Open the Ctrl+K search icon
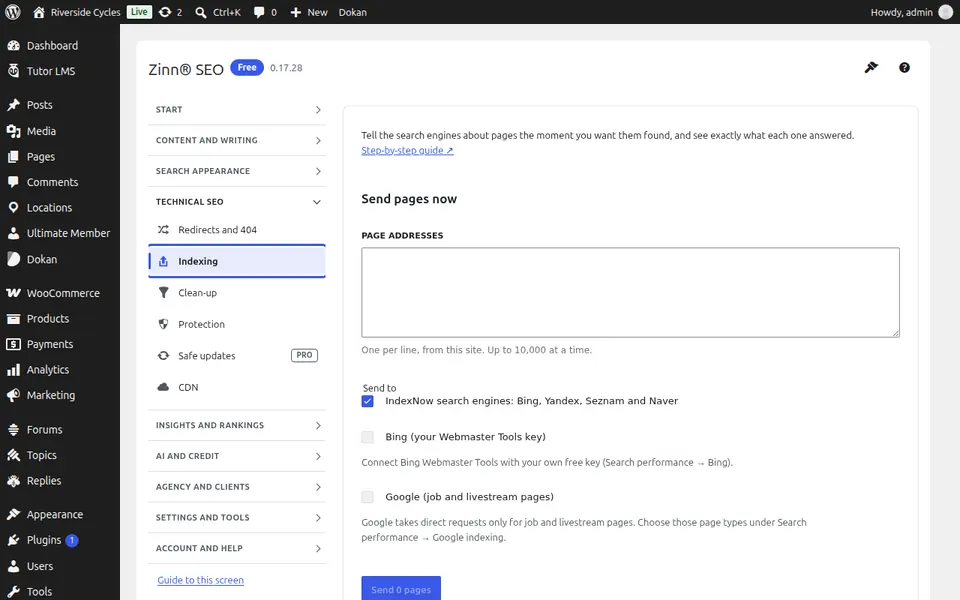This screenshot has height=600, width=960. coord(200,12)
